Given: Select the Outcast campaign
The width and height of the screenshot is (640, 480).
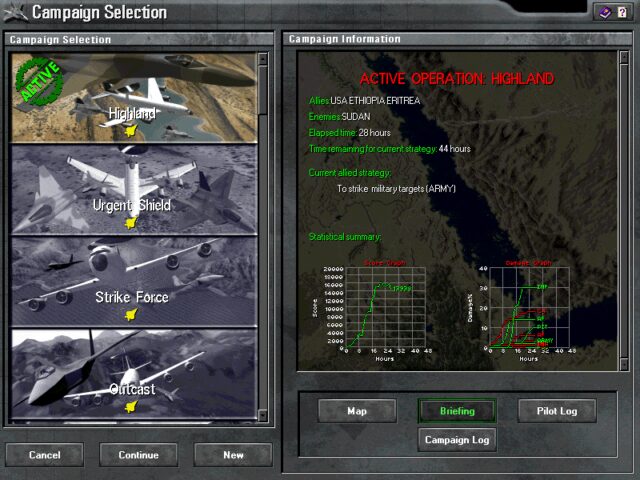Looking at the screenshot, I should coord(133,375).
